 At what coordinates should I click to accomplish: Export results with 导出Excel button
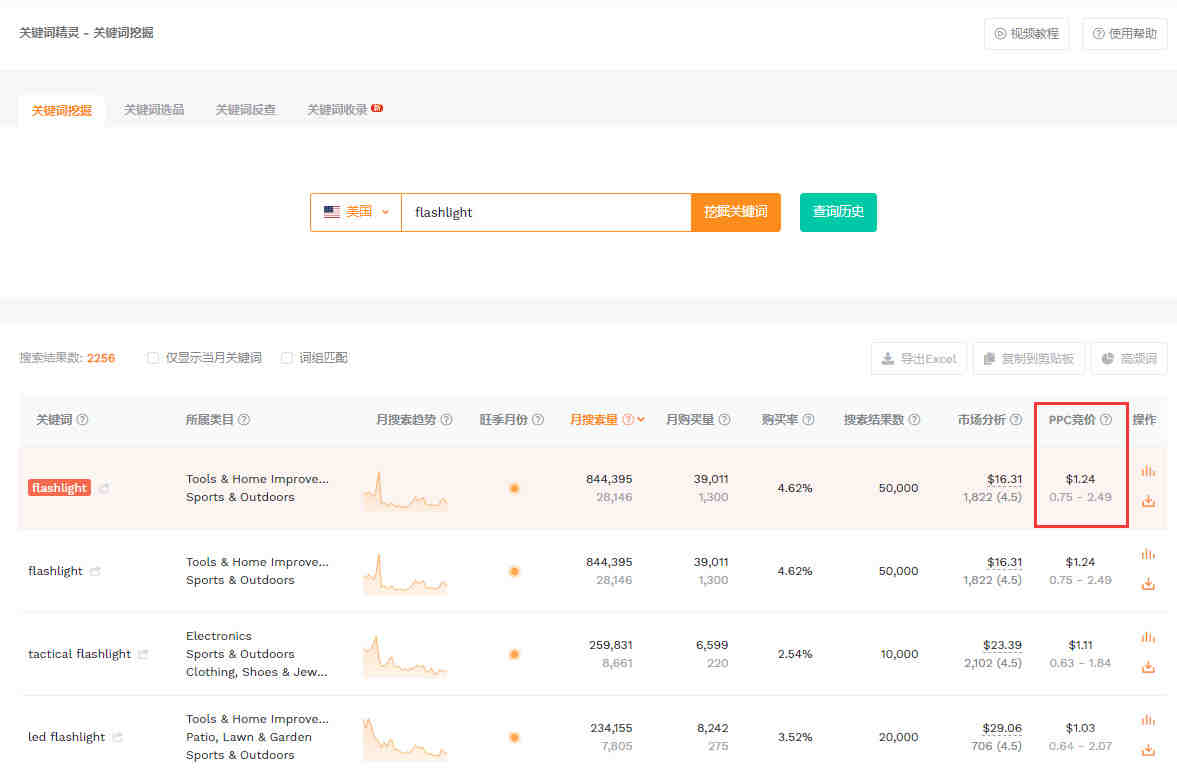pyautogui.click(x=919, y=359)
